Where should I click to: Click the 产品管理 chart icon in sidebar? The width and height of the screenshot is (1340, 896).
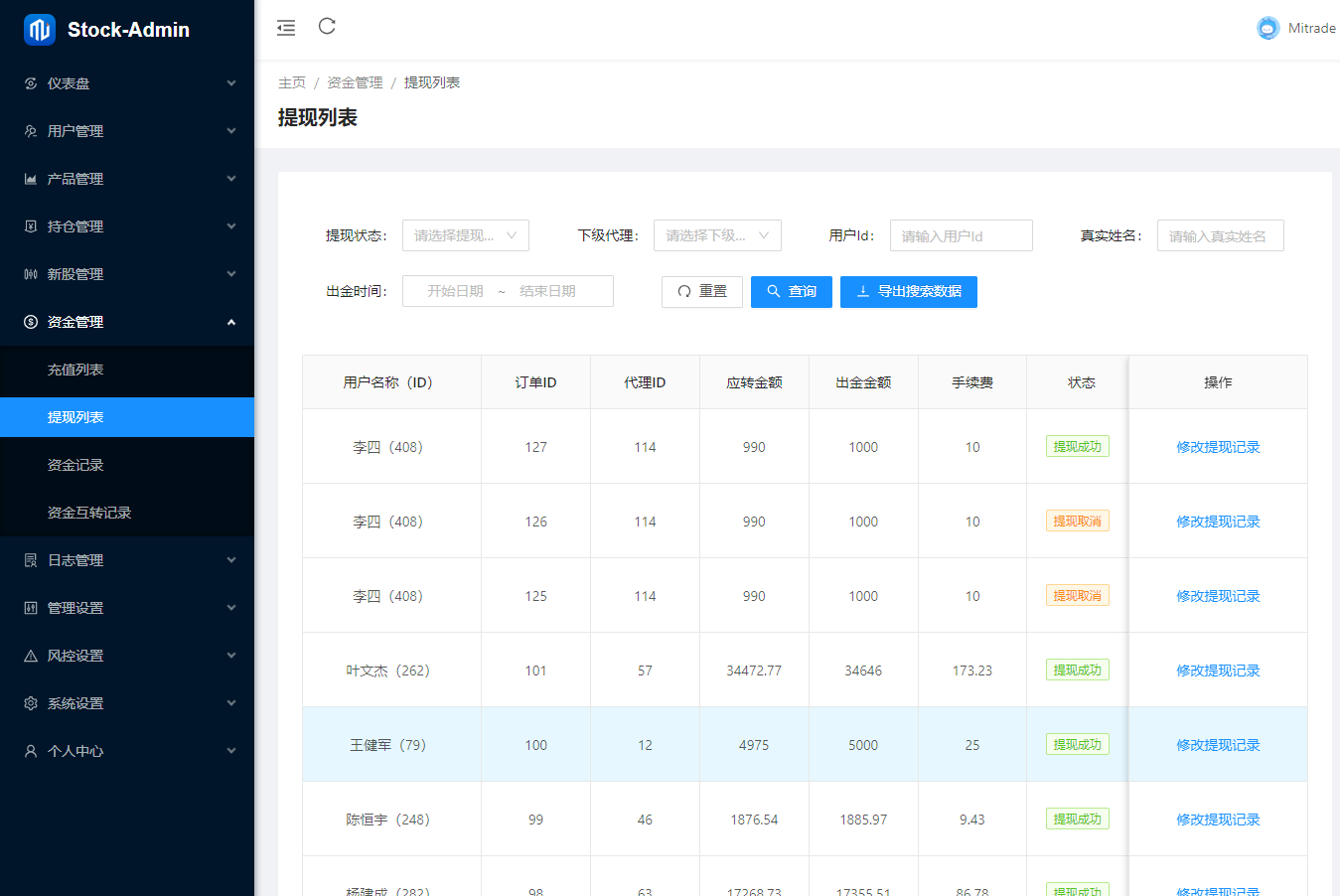tap(31, 179)
